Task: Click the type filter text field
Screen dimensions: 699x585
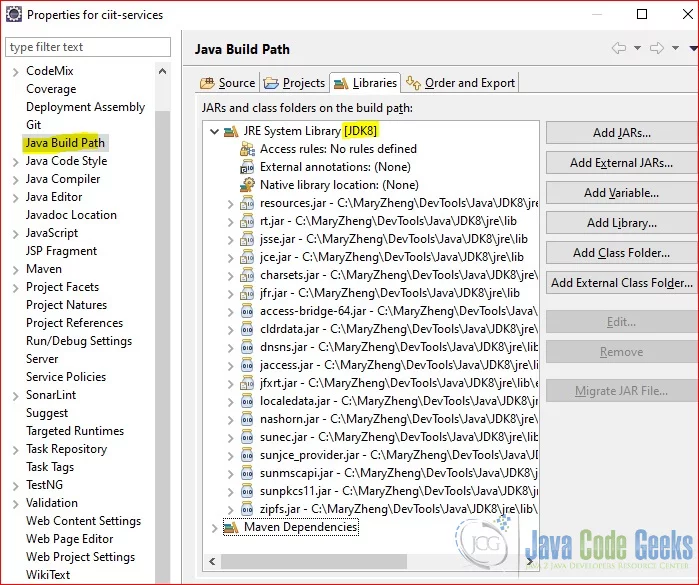Action: [x=88, y=47]
